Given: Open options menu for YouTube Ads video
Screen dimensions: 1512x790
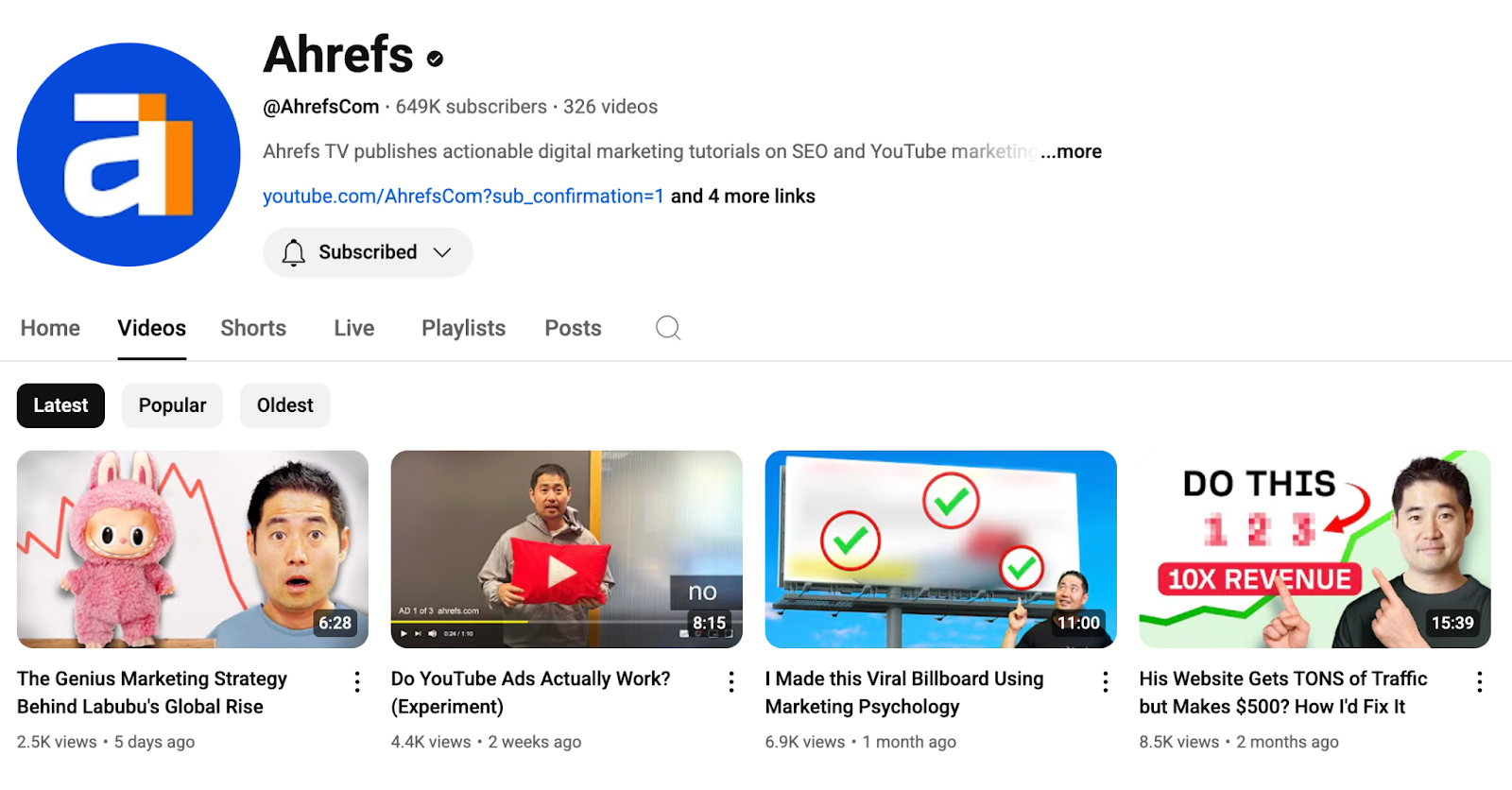Looking at the screenshot, I should [731, 682].
